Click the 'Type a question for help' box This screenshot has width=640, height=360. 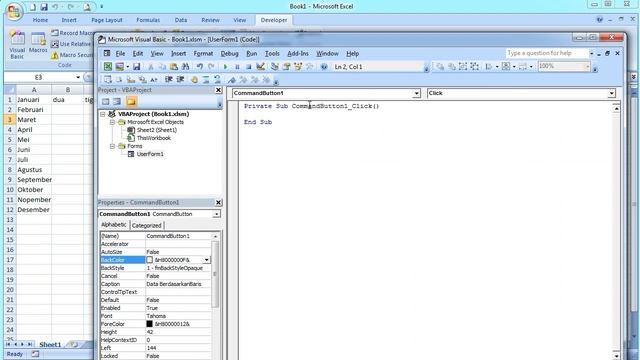click(x=546, y=53)
